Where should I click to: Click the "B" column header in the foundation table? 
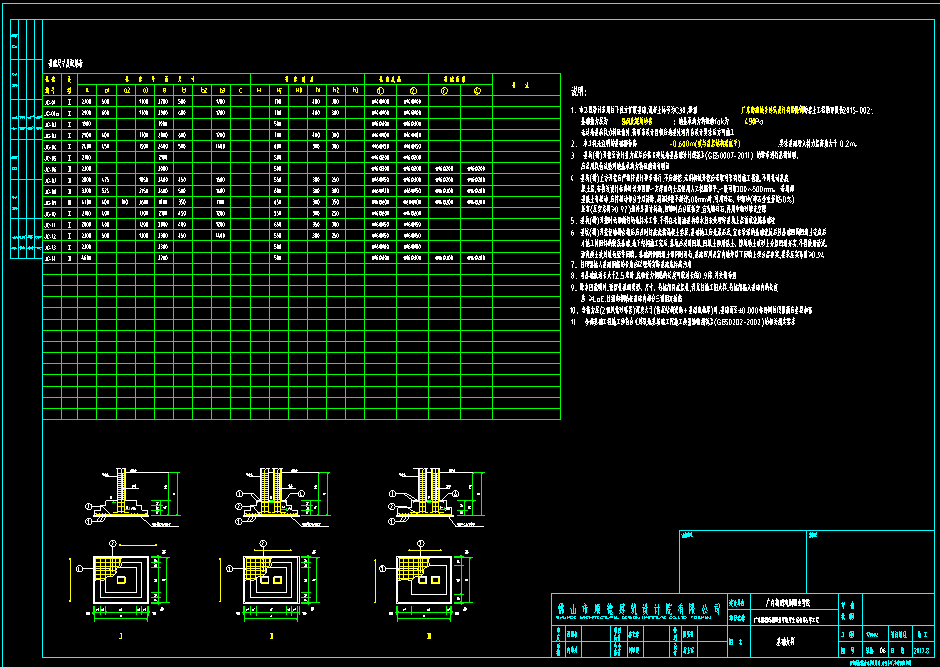pos(164,90)
